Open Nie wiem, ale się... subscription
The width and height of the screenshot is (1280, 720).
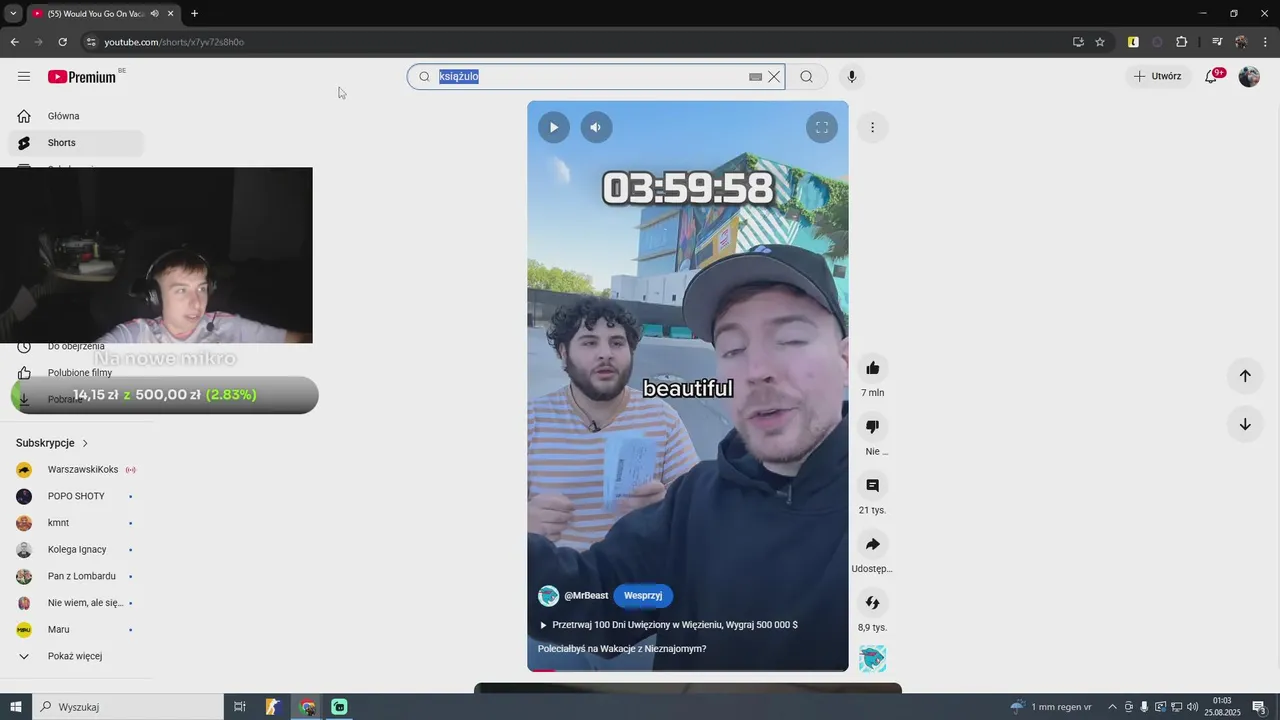(x=76, y=603)
